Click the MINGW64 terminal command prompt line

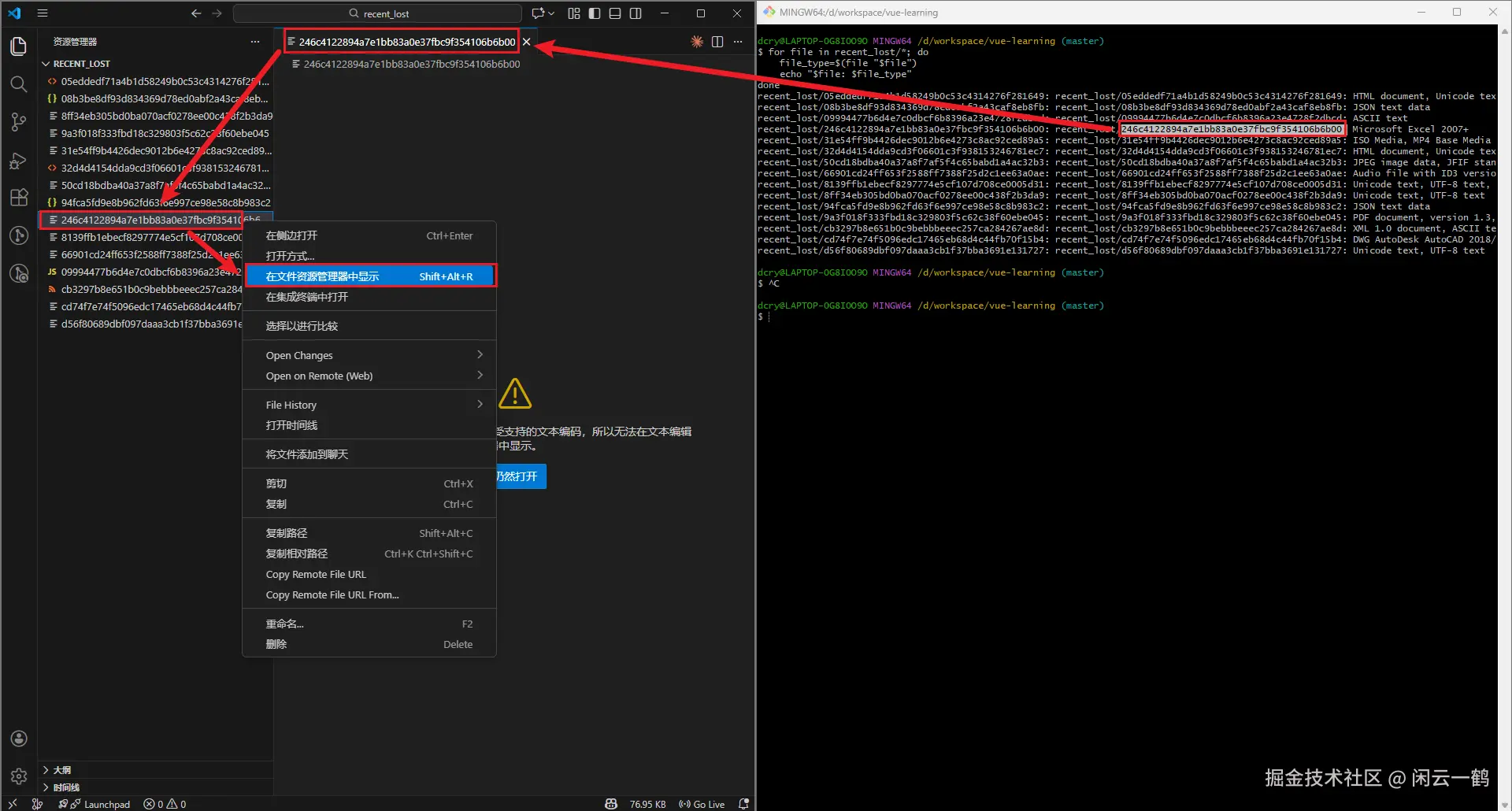[x=1126, y=317]
